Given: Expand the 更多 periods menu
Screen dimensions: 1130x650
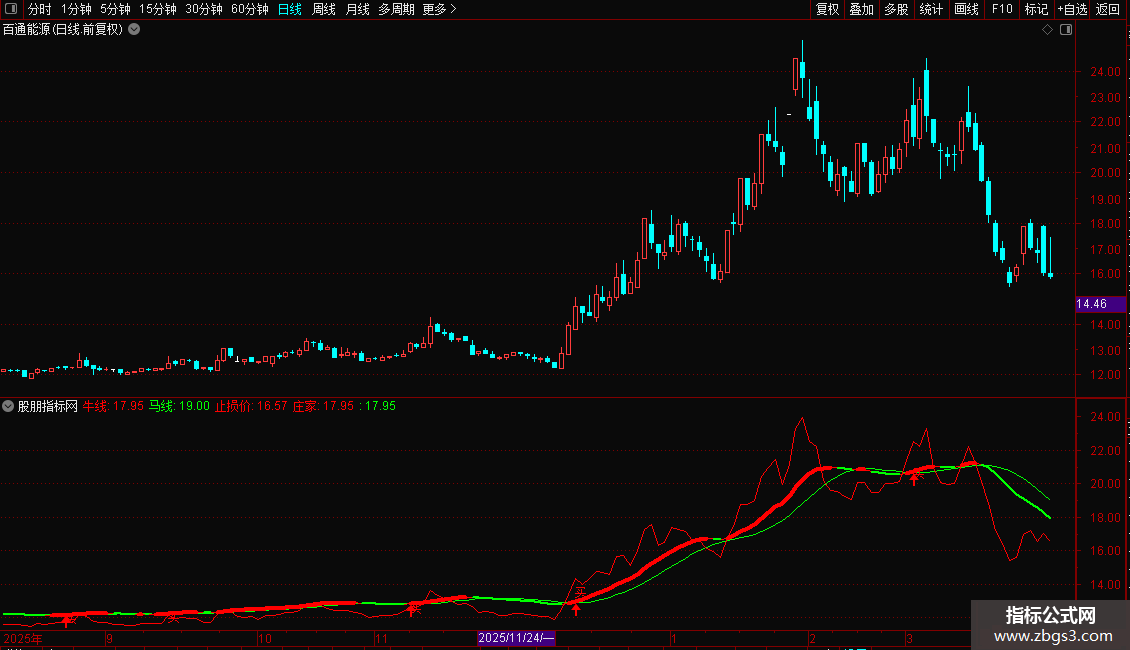Looking at the screenshot, I should click(x=439, y=9).
